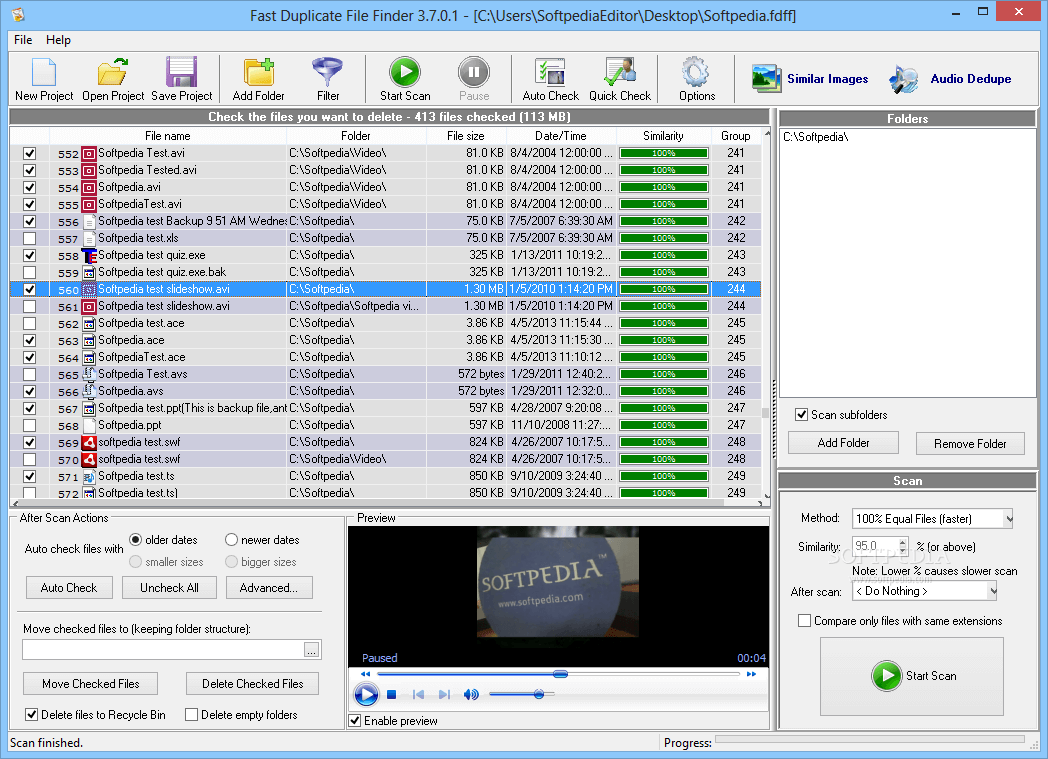Screen dimensions: 1048x759
Task: Enable Compare only files with same extensions
Action: coord(805,621)
